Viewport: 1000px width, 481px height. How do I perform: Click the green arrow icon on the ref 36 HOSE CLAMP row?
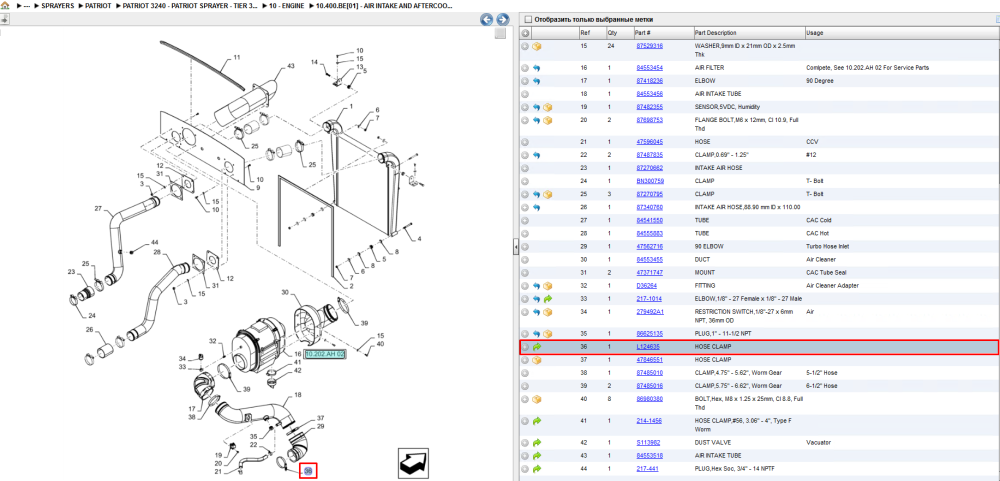tap(536, 347)
